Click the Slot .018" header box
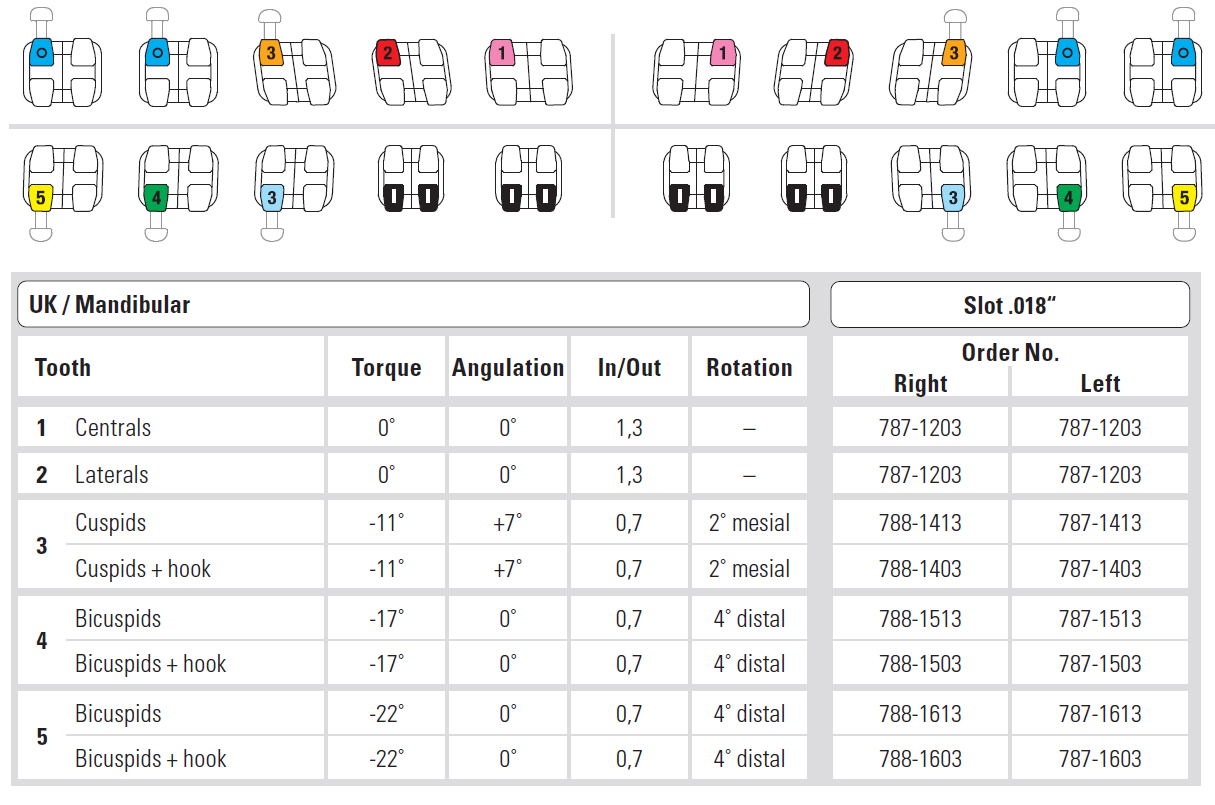The image size is (1215, 805). 1010,304
